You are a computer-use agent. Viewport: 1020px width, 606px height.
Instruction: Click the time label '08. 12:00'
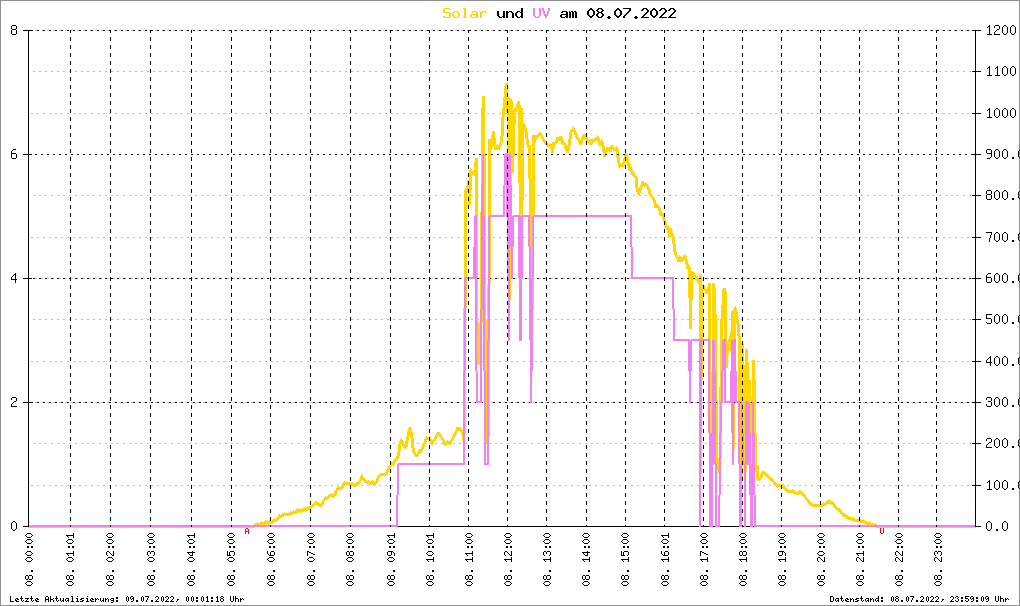click(x=507, y=560)
